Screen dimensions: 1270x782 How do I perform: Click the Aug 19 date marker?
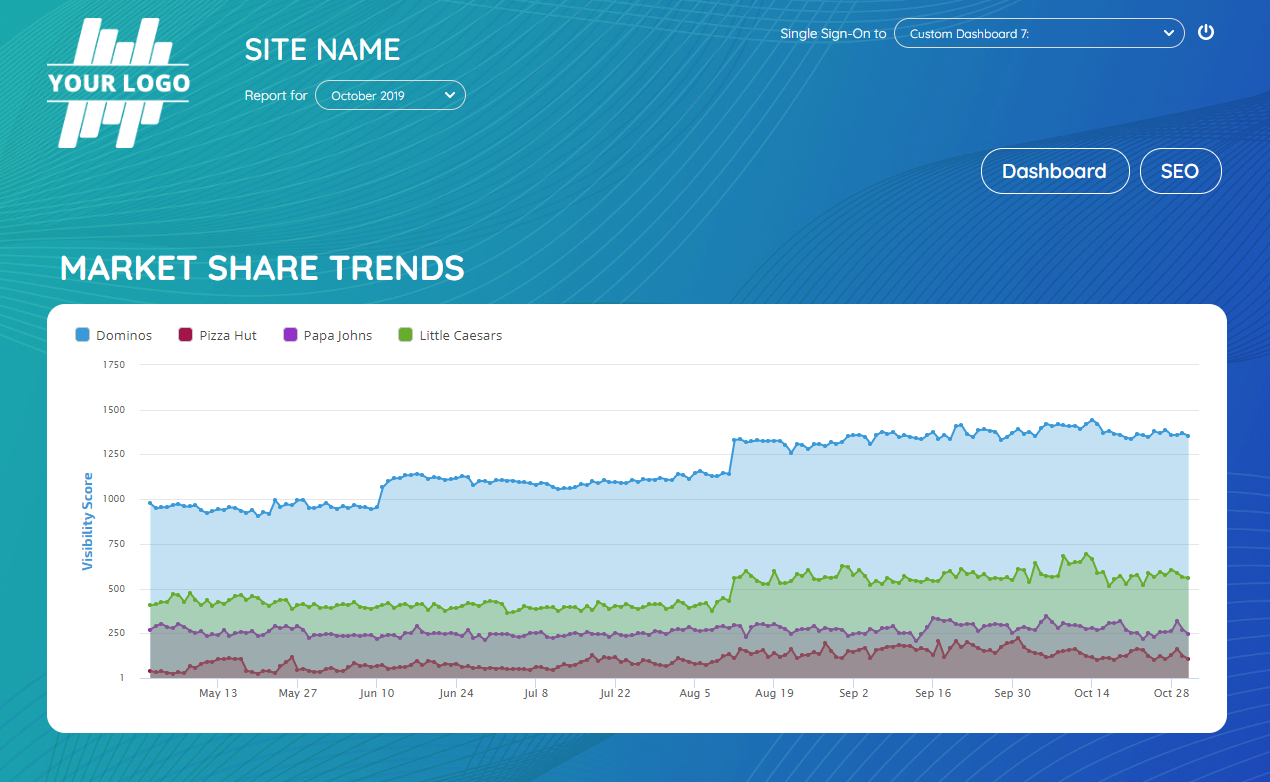[773, 693]
